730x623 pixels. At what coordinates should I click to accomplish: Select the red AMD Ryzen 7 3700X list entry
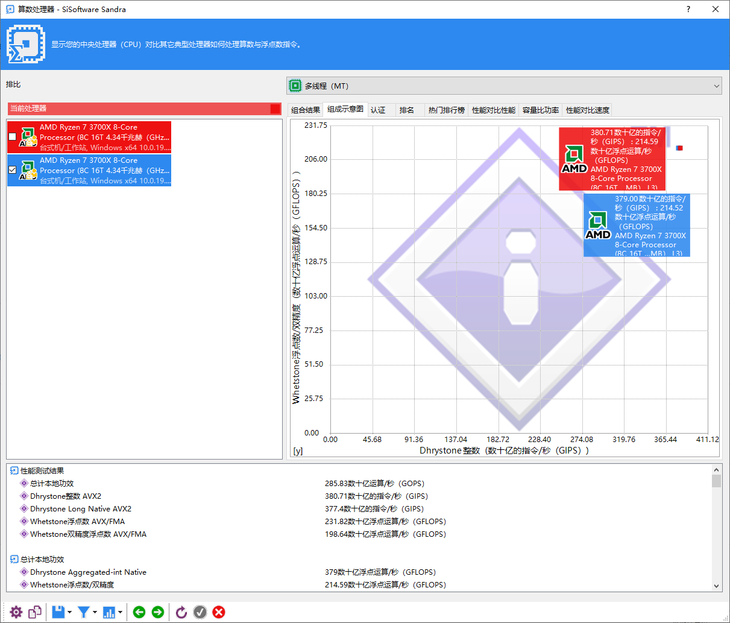pyautogui.click(x=89, y=137)
